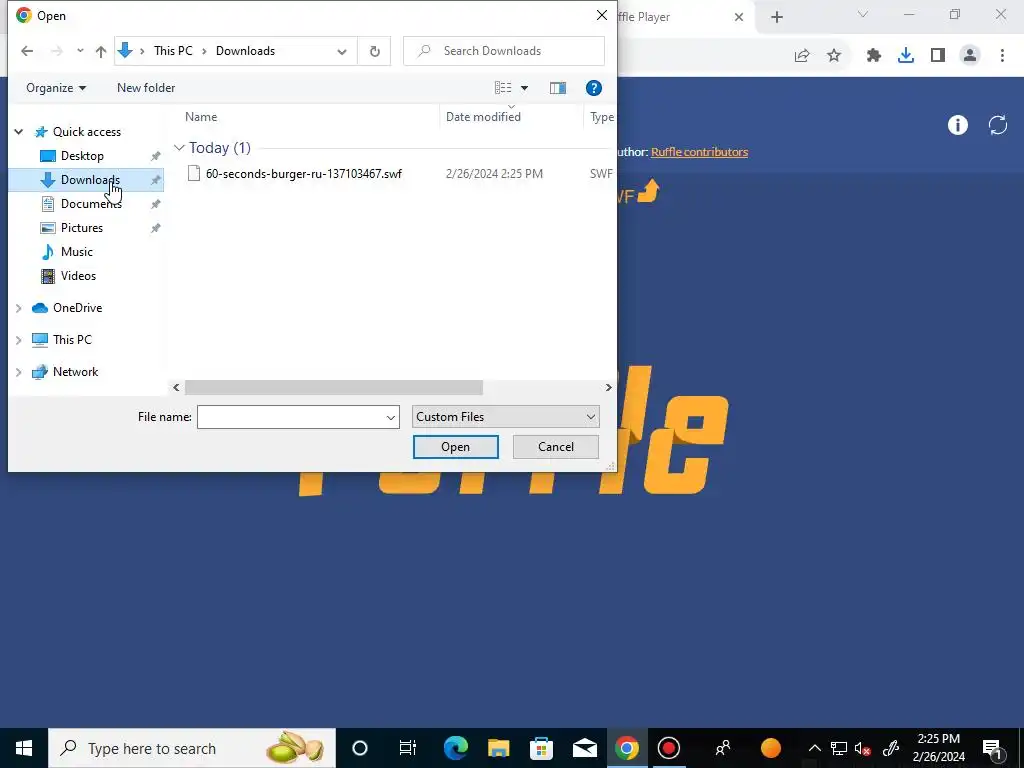Sort files by the Name column
This screenshot has height=768, width=1024.
(x=201, y=117)
